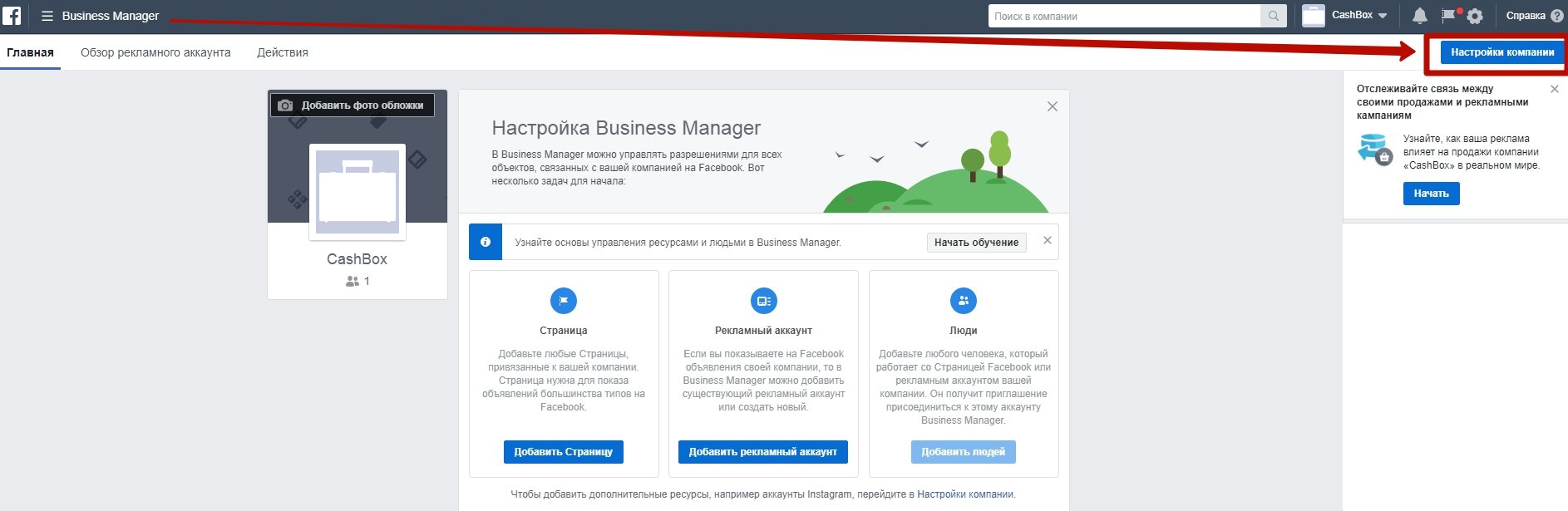The width and height of the screenshot is (1568, 511).
Task: Open Обзор рекламного аккаунта tab
Action: point(155,52)
